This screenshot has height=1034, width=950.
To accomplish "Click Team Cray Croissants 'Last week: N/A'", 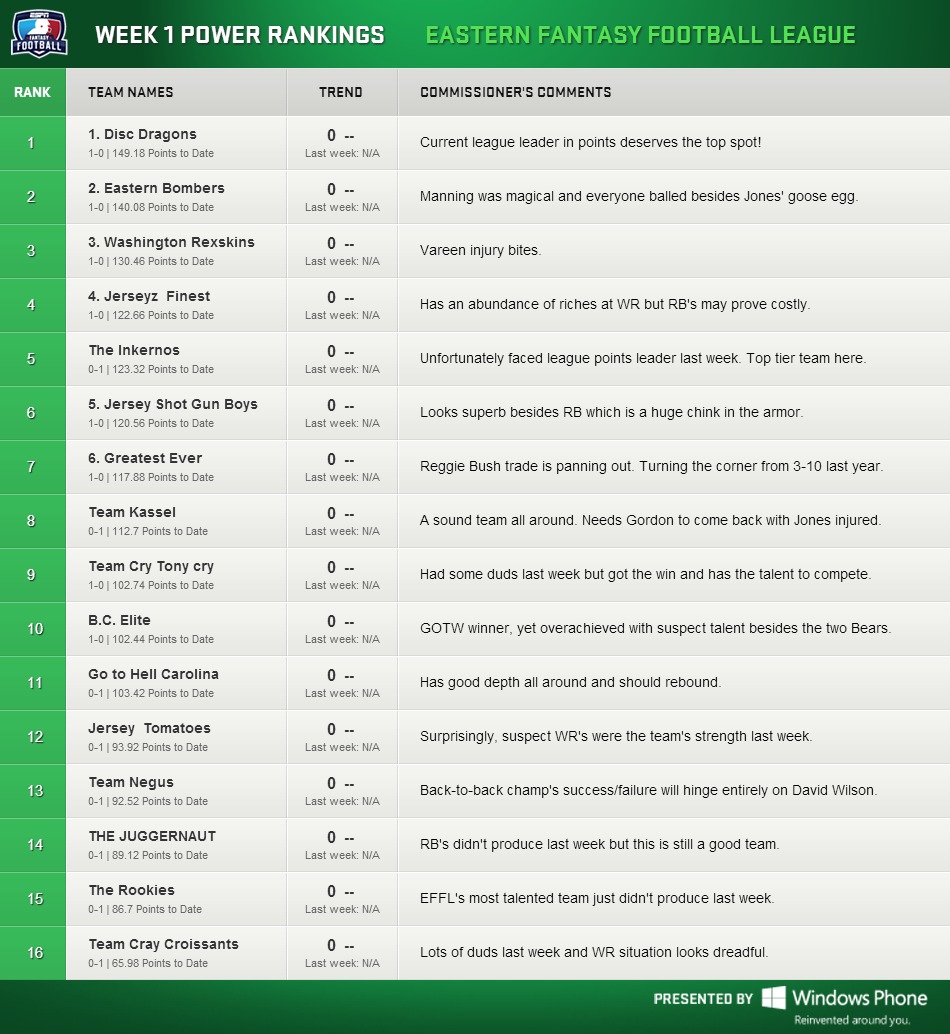I will coord(342,964).
